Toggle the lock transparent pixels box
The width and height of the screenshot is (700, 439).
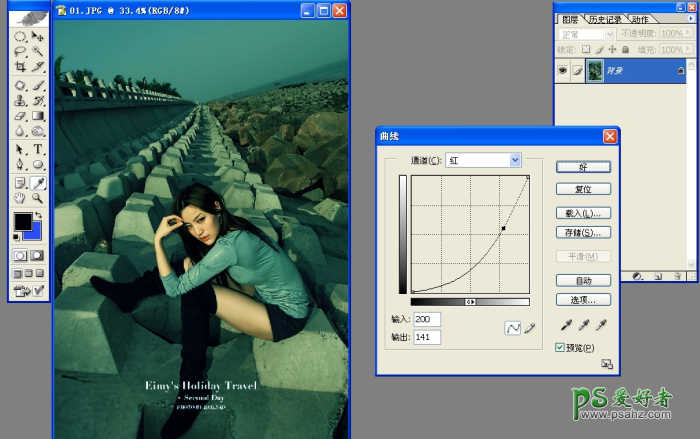[587, 49]
